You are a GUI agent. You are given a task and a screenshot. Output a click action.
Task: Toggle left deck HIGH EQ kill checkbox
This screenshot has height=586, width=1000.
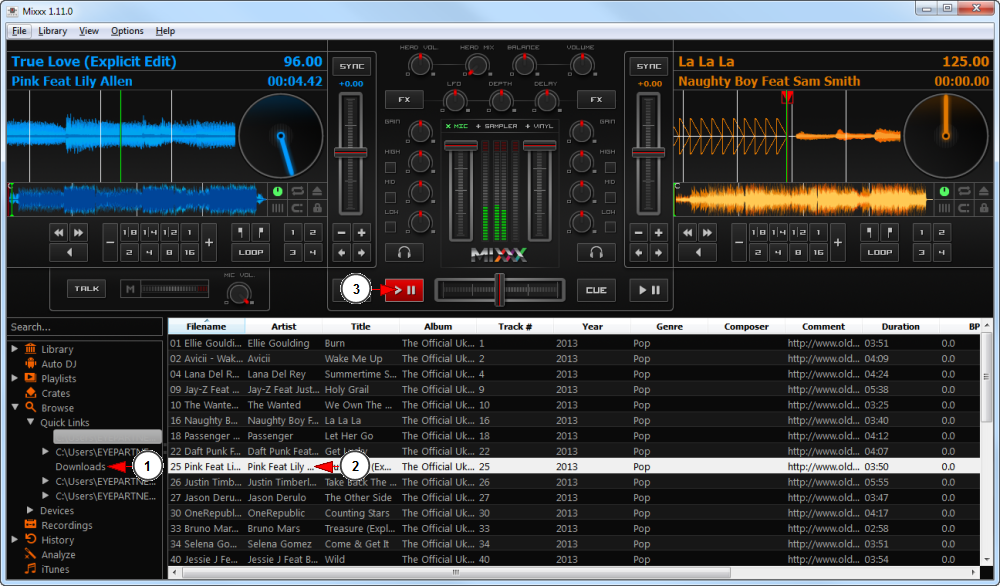(x=390, y=168)
